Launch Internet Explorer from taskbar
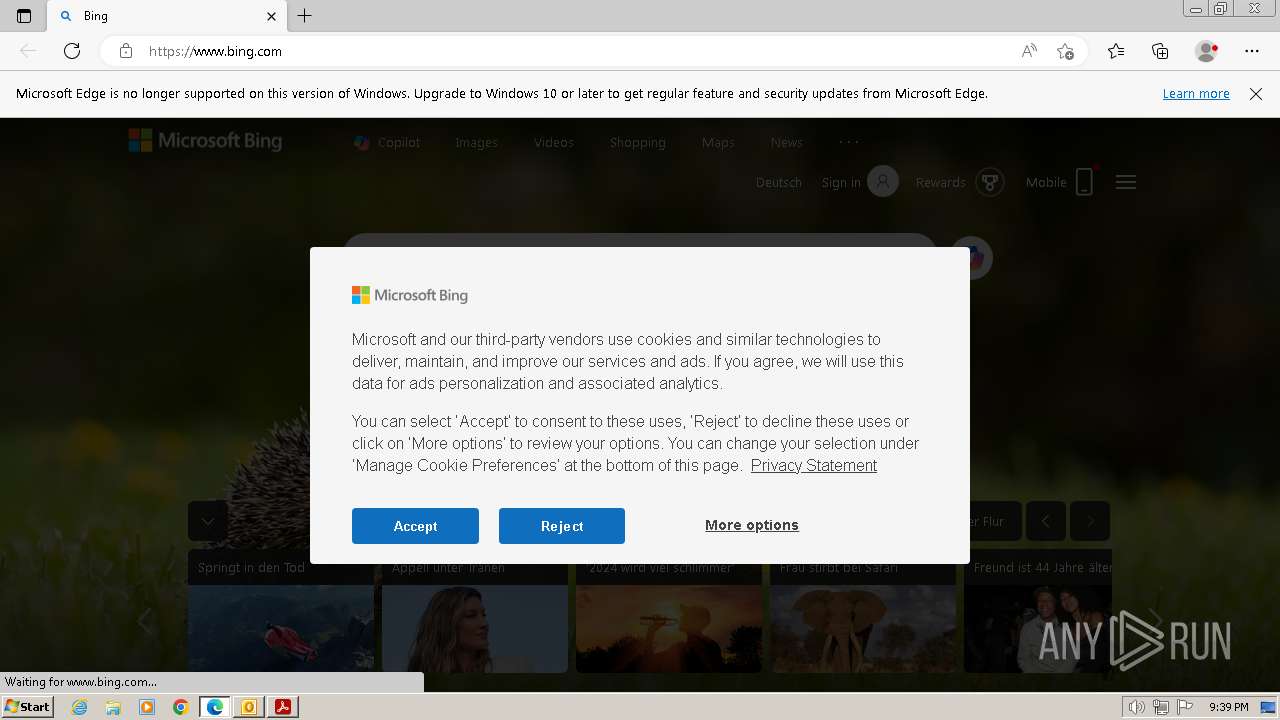1280x720 pixels. pyautogui.click(x=79, y=707)
